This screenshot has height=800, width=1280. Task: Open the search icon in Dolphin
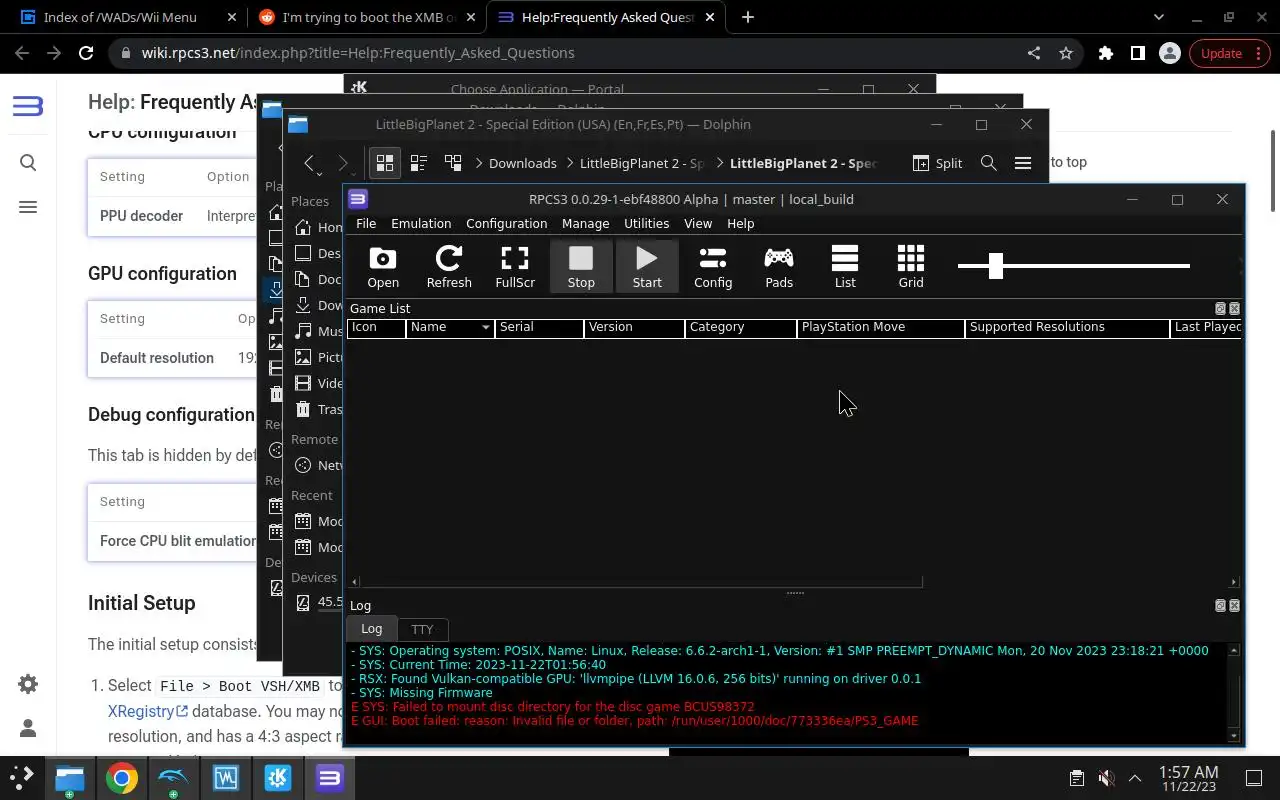tap(989, 163)
